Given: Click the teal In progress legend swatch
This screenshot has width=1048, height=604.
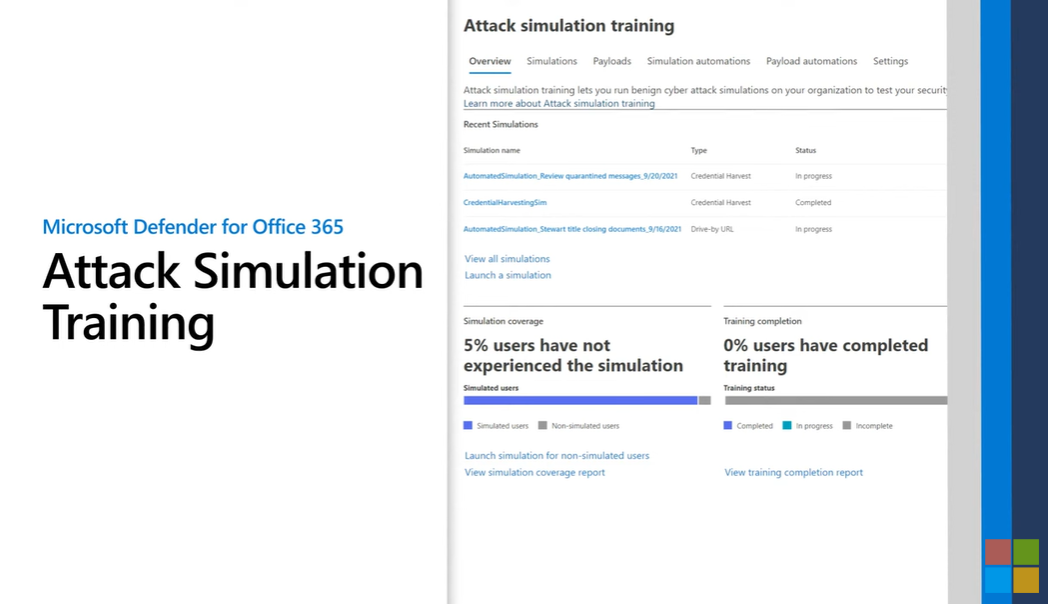Looking at the screenshot, I should tap(787, 426).
